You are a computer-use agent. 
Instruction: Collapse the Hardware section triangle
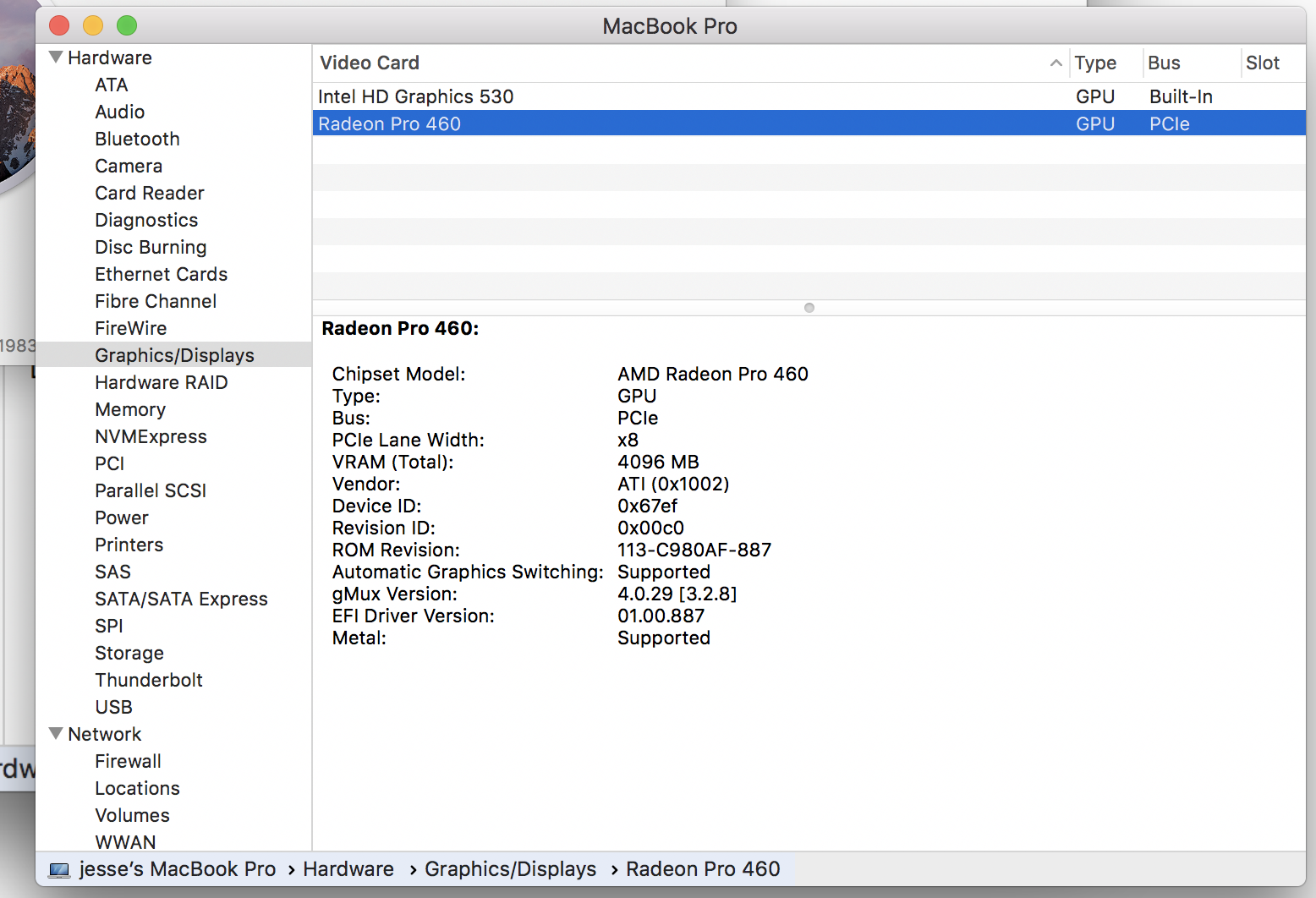56,57
